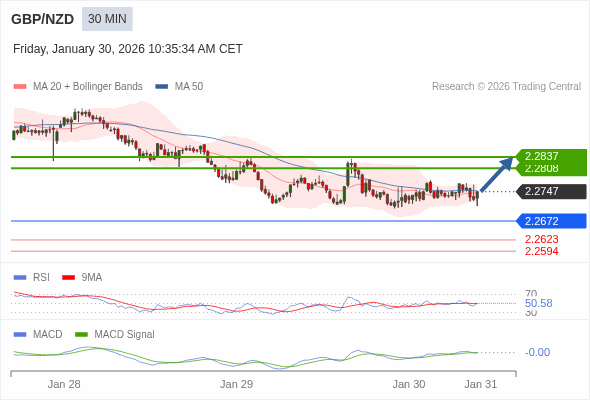Click the MA 50 legend label
590x400 pixels.
point(189,87)
